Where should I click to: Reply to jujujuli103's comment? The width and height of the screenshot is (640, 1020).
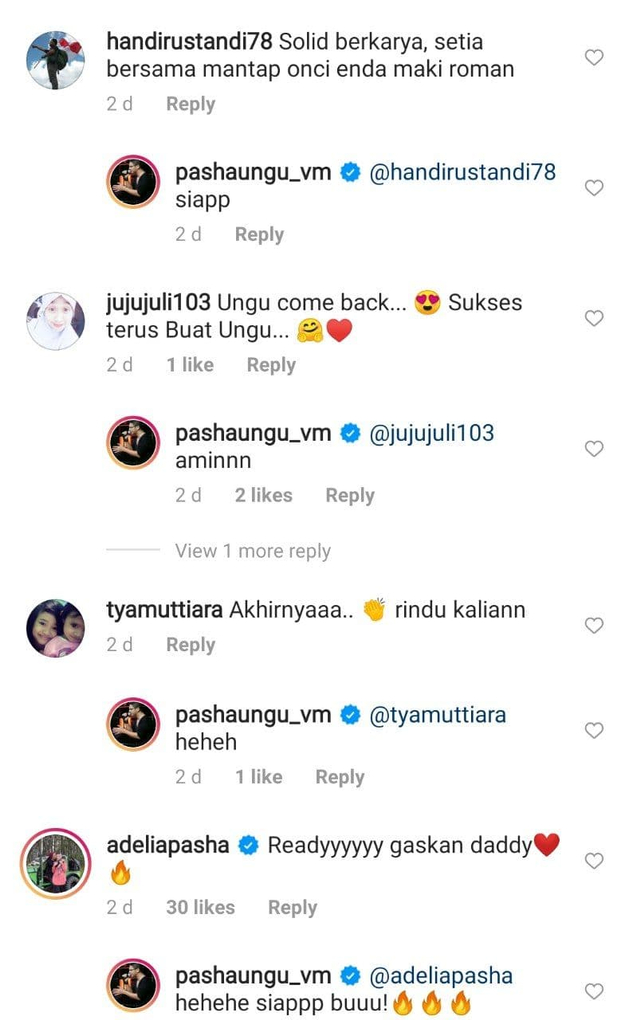[271, 365]
